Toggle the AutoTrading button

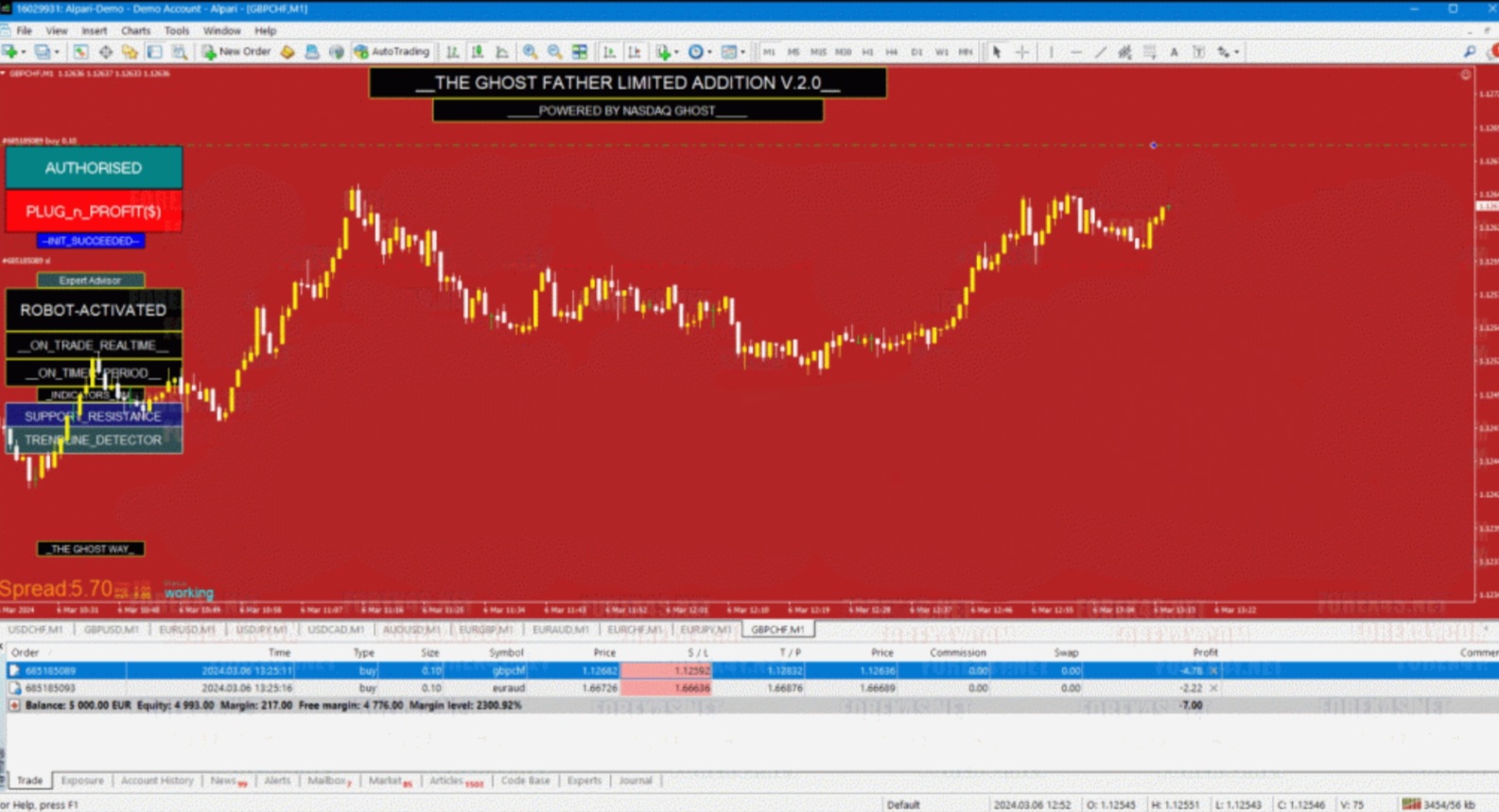click(x=392, y=52)
